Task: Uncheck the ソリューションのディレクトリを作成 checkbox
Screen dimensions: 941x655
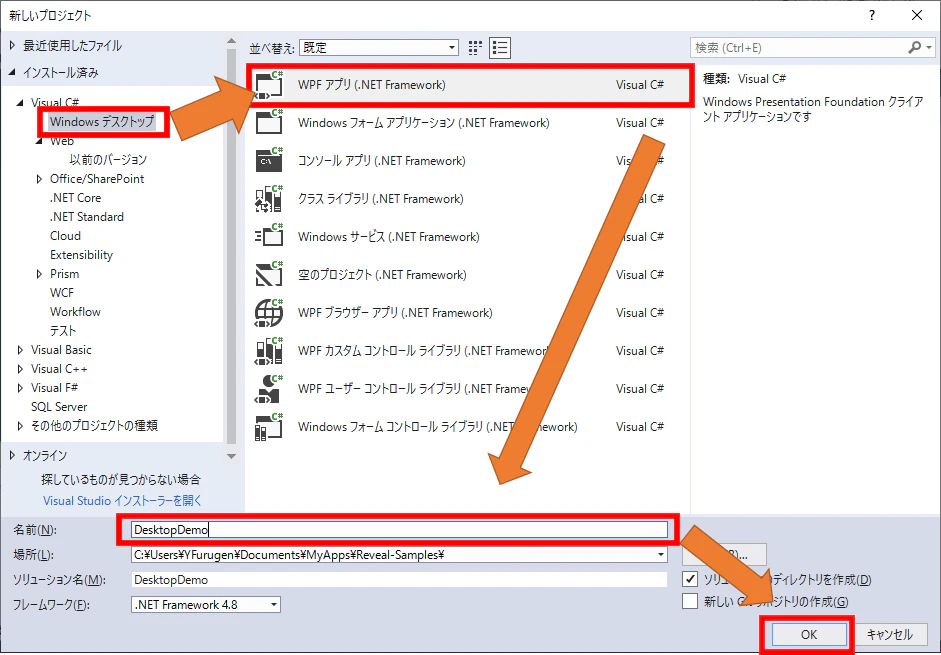Action: 690,579
